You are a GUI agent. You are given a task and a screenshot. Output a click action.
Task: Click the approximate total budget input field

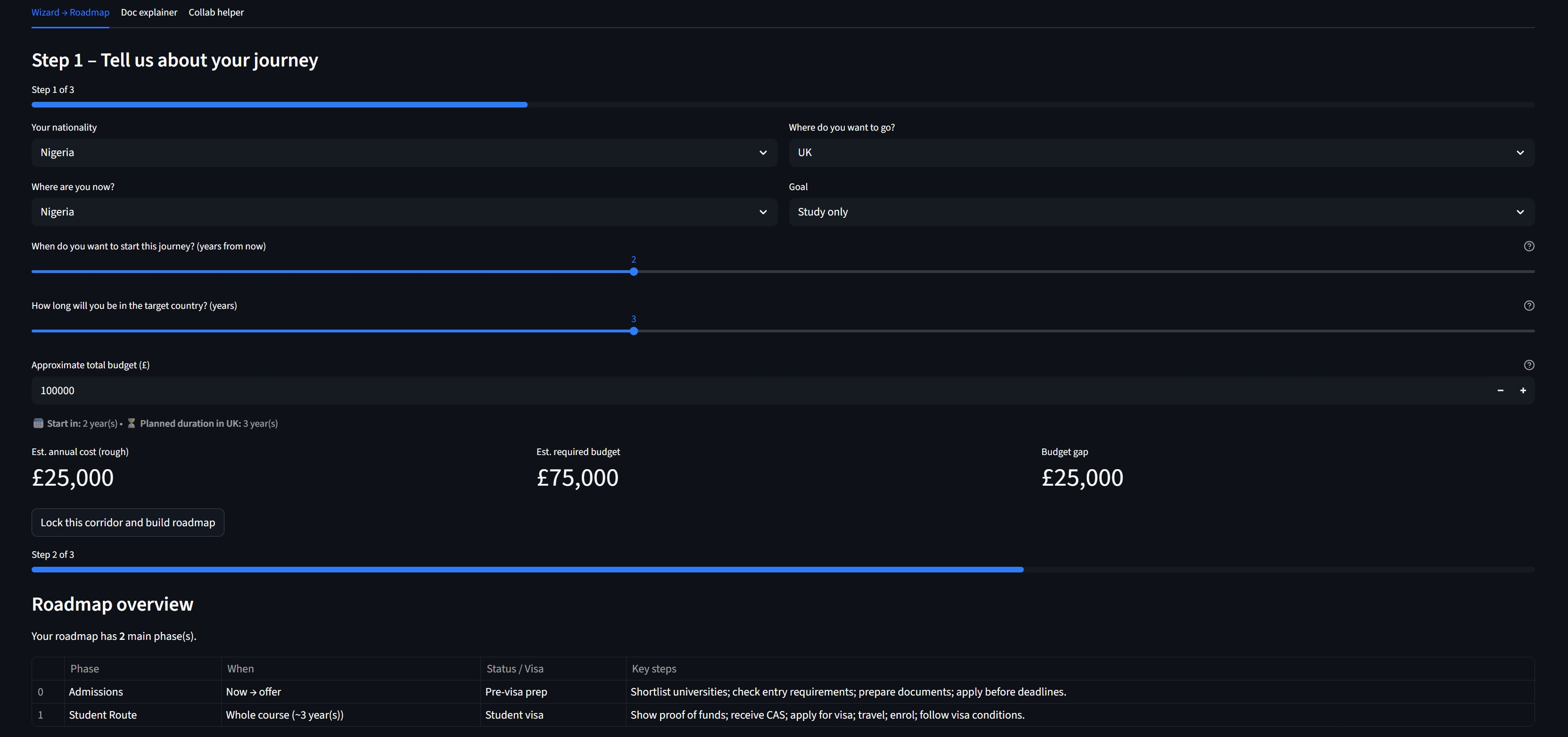730,391
